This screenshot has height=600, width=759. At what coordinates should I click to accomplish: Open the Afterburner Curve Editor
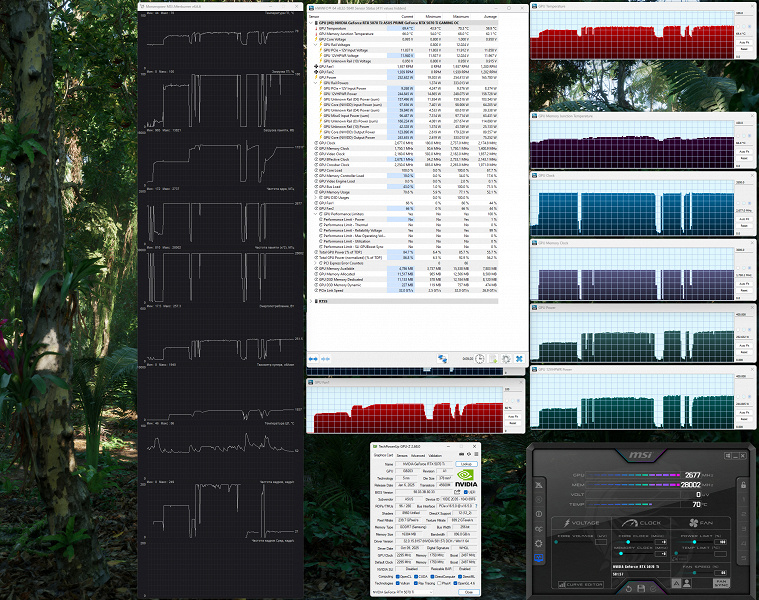(581, 585)
